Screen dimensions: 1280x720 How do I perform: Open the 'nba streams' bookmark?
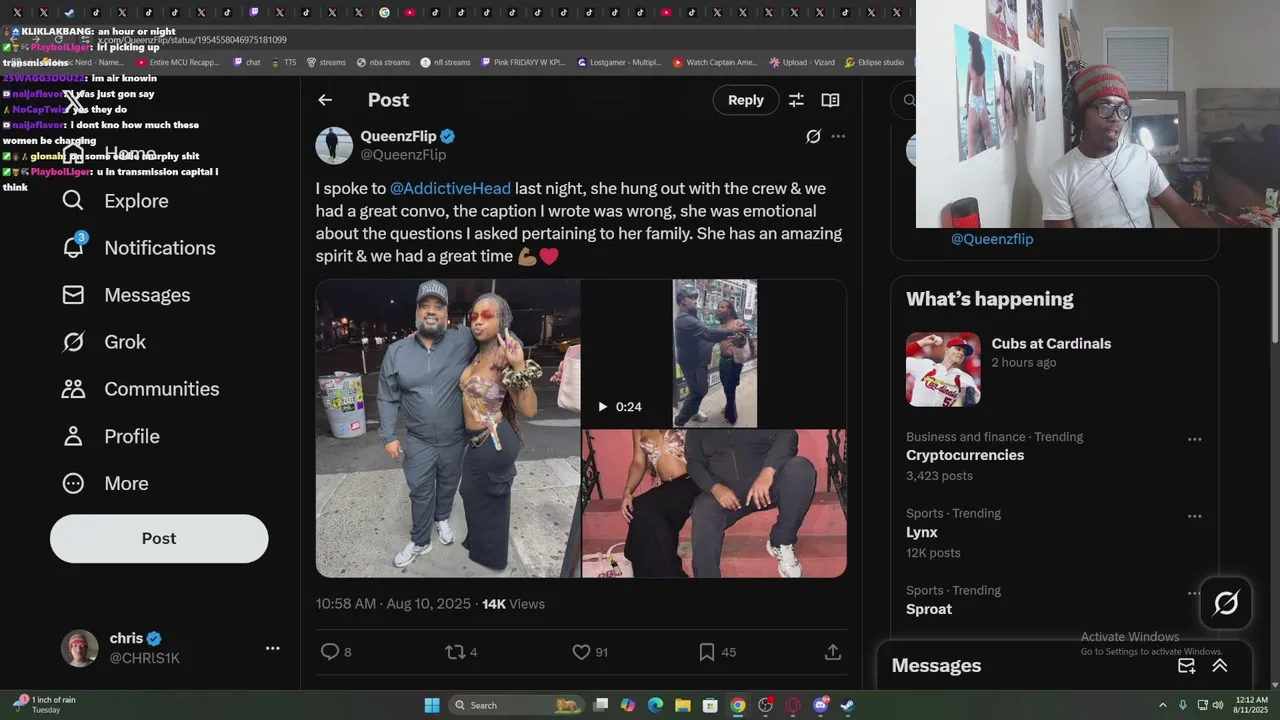coord(383,62)
